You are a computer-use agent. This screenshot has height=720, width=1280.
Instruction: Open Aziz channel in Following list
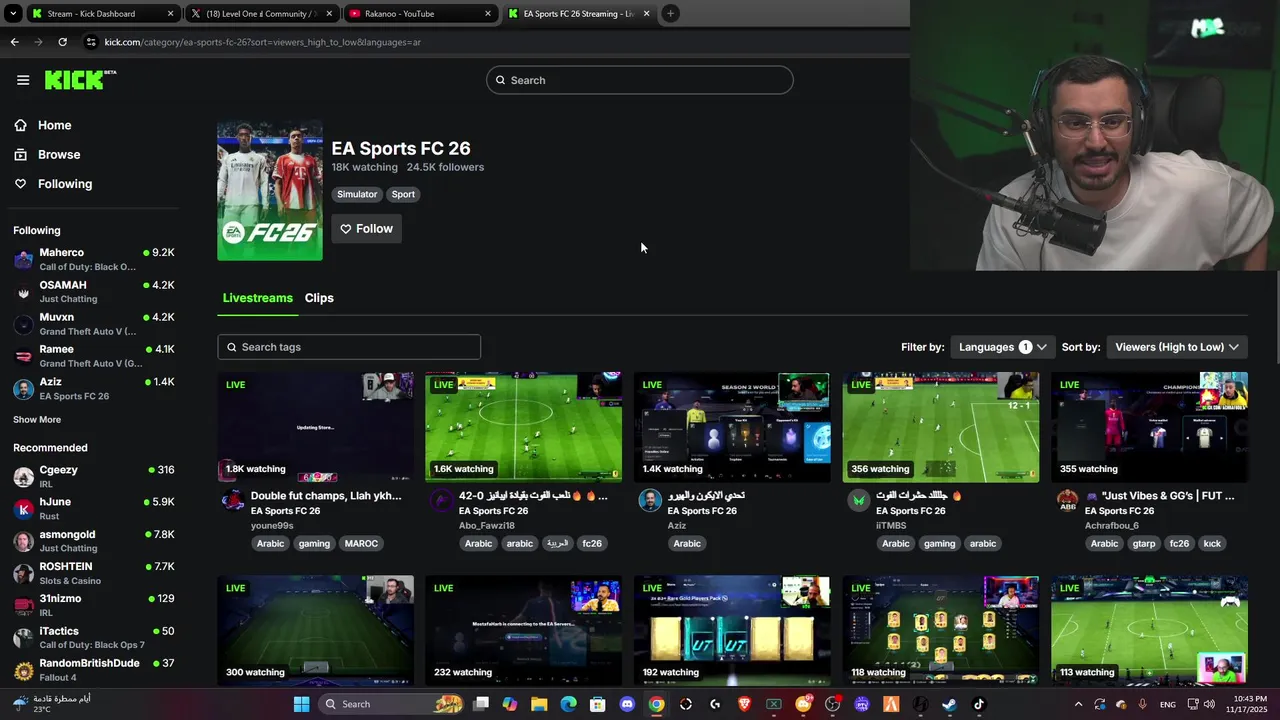coord(94,388)
